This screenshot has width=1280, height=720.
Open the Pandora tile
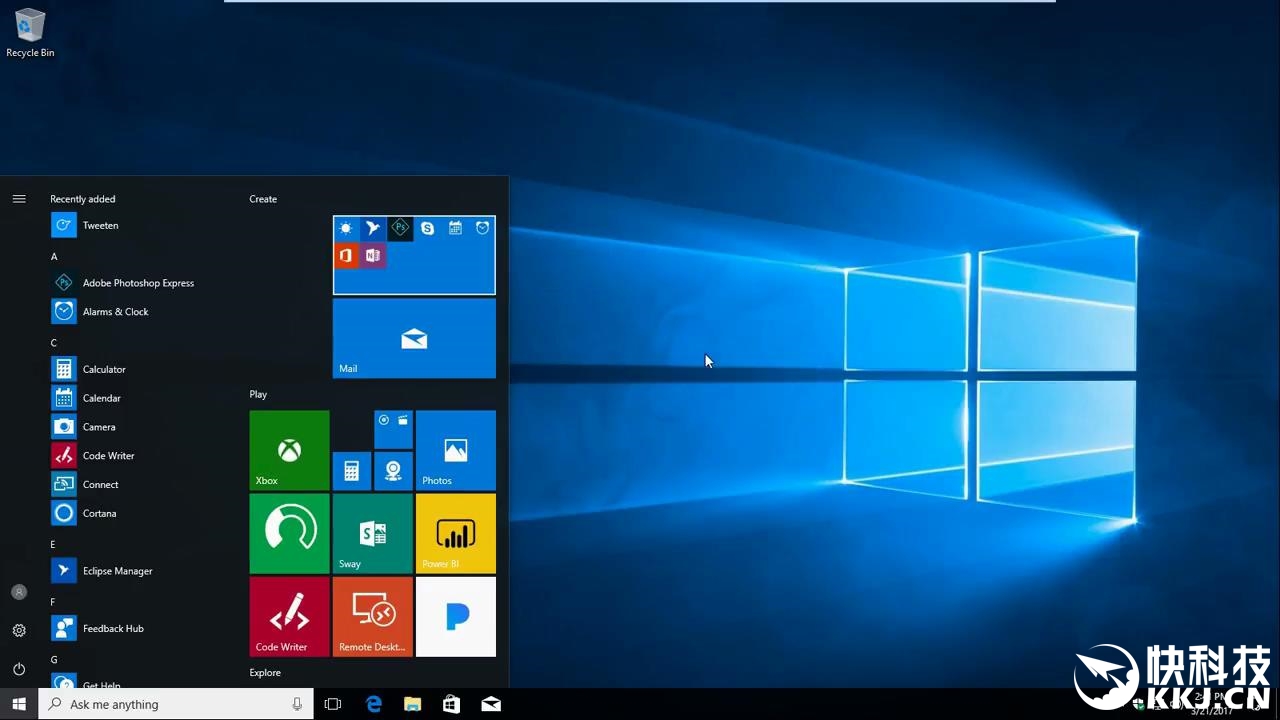455,616
